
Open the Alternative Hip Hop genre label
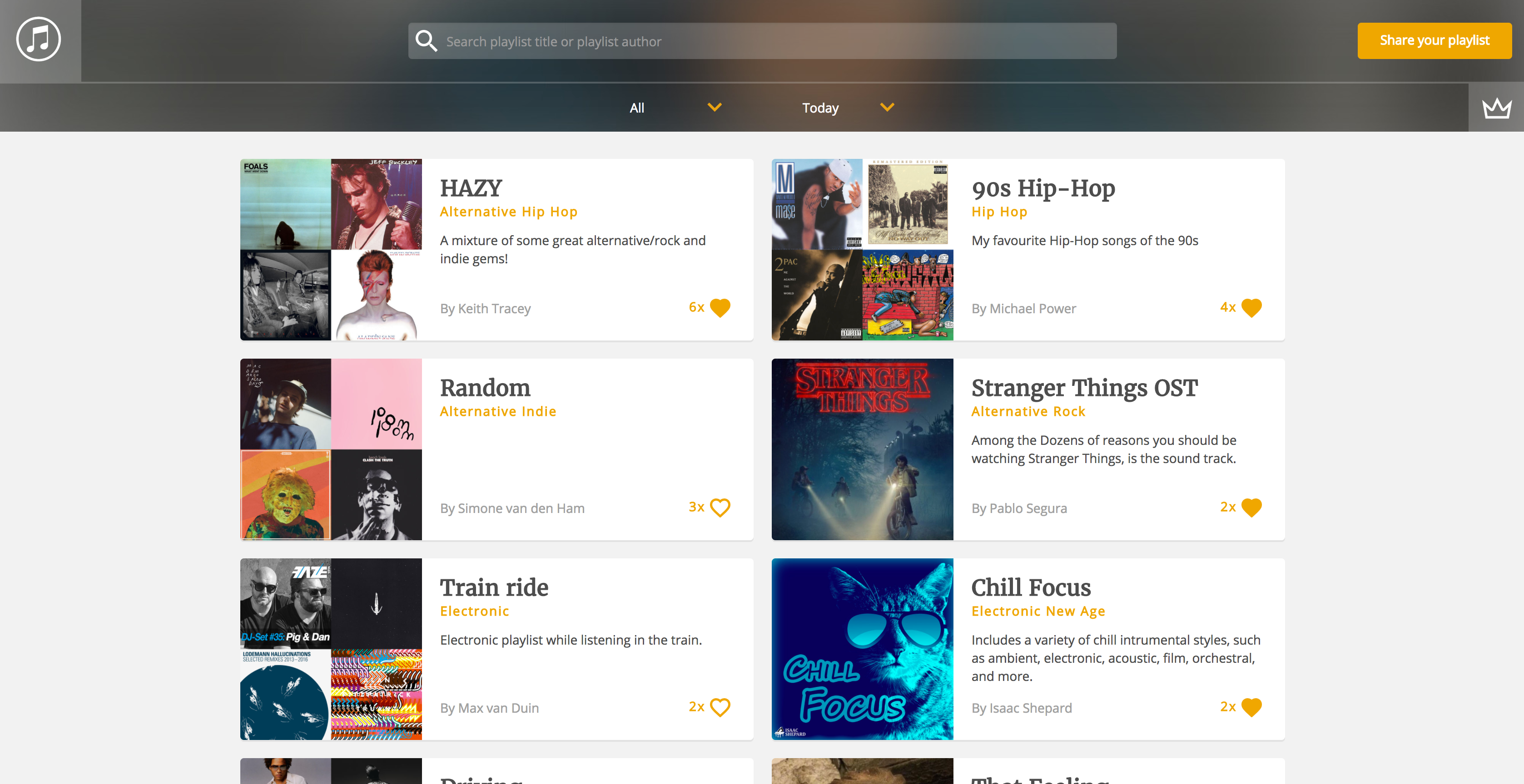click(x=508, y=211)
